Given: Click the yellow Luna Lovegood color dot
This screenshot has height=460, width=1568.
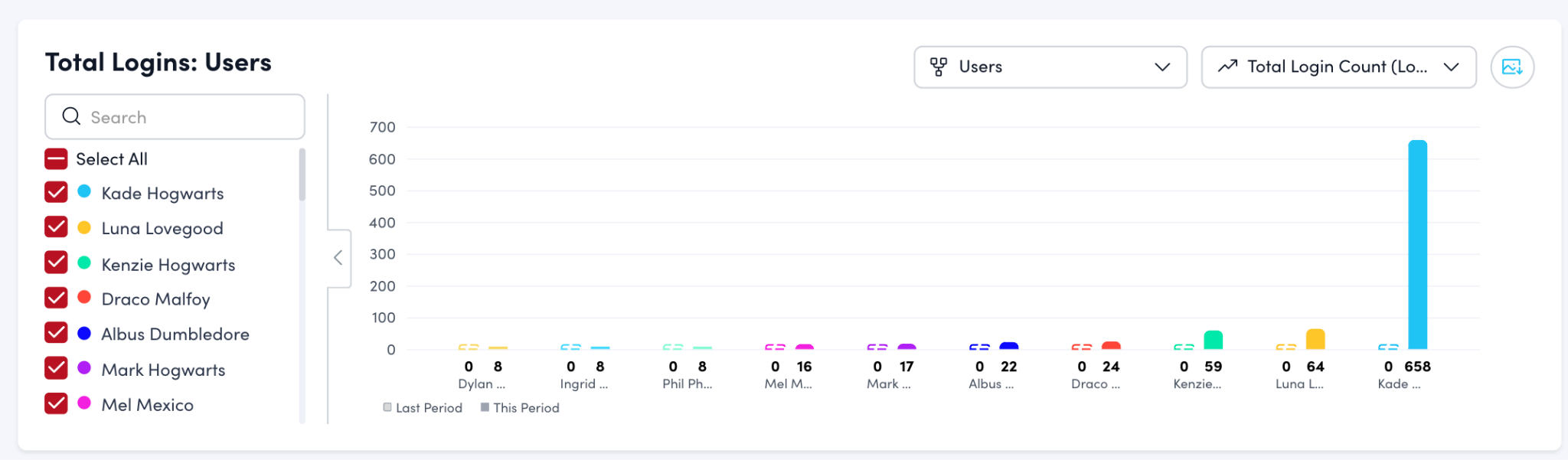Looking at the screenshot, I should pyautogui.click(x=84, y=227).
